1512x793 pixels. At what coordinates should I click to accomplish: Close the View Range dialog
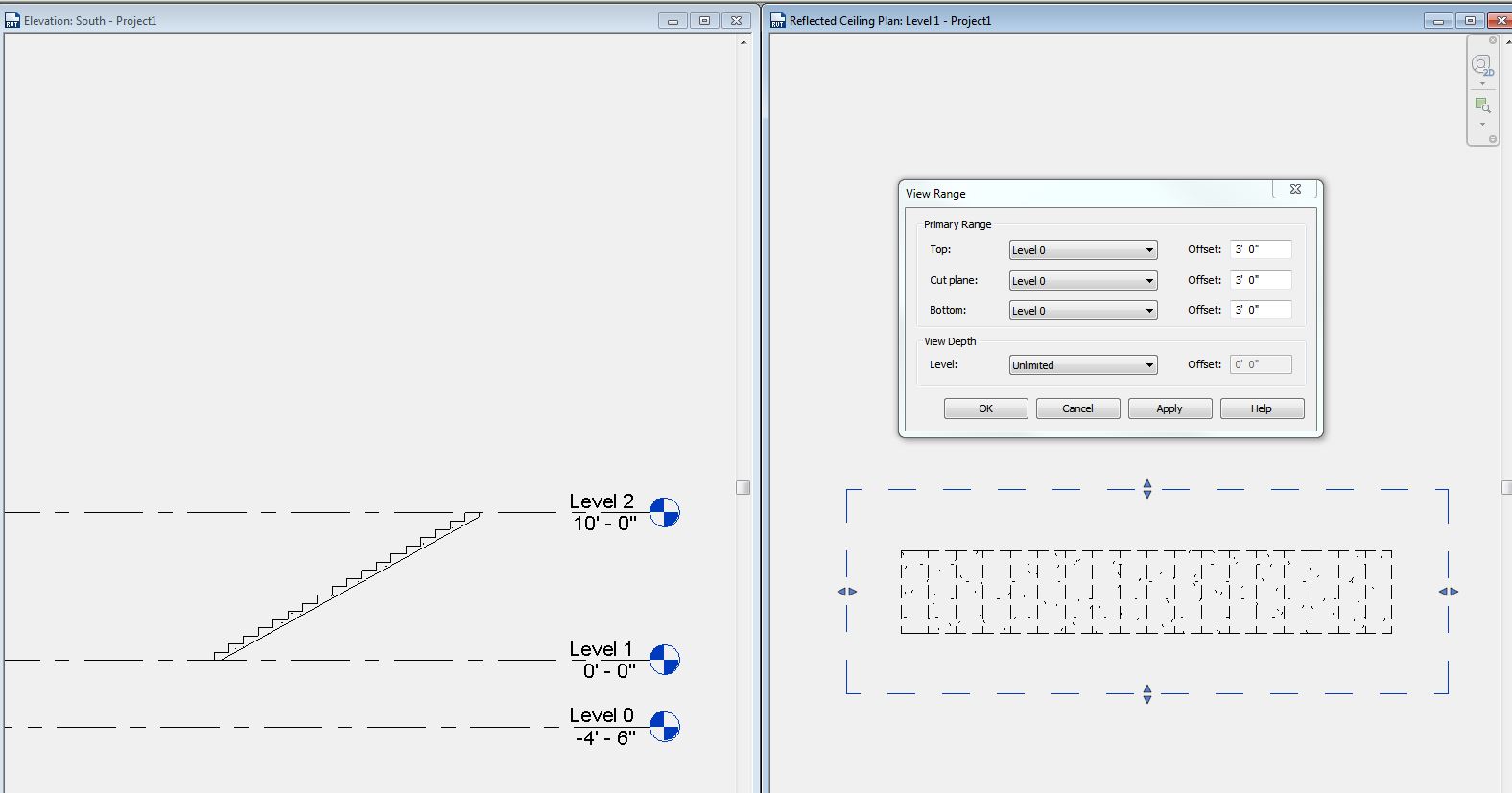pyautogui.click(x=1295, y=190)
